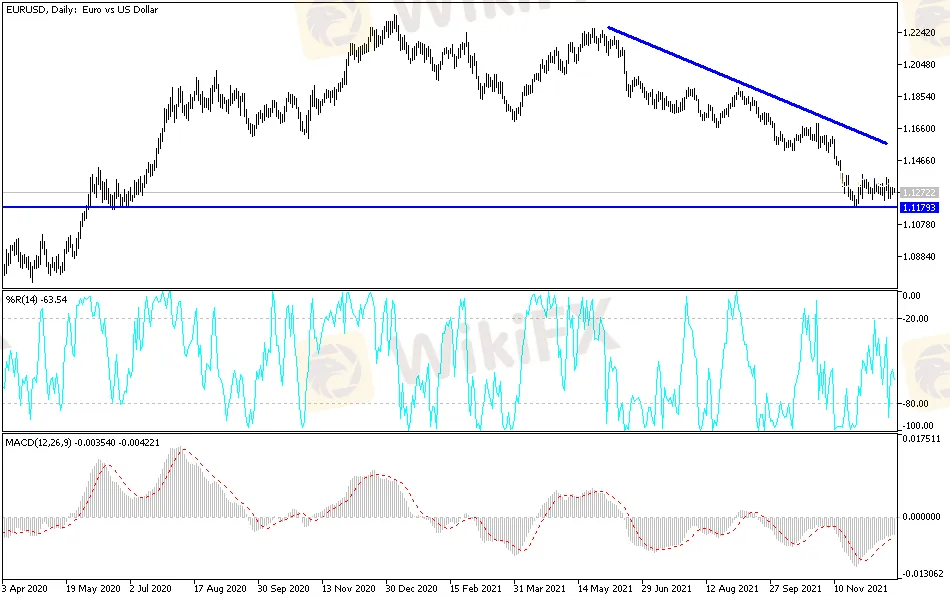Click the '15 Feb 2021' date label
The height and width of the screenshot is (600, 950).
click(x=476, y=588)
